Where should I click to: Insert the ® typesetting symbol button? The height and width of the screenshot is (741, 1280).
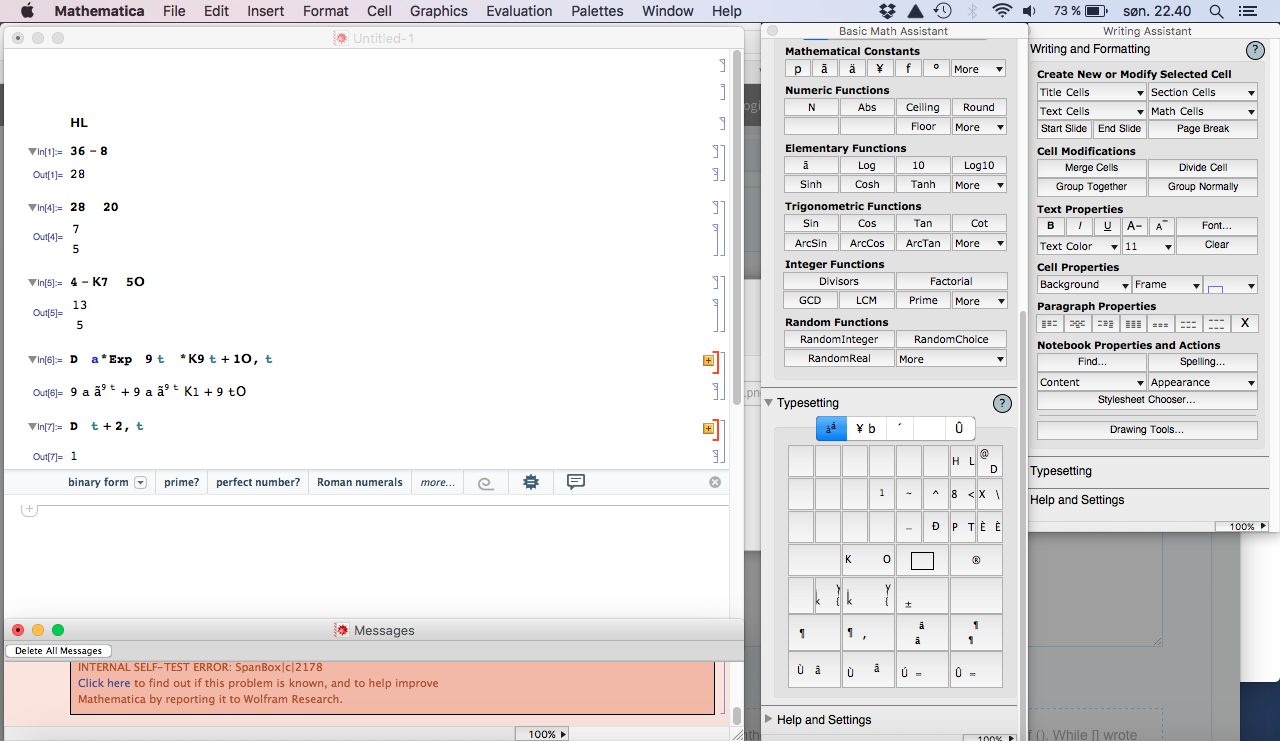click(x=976, y=560)
